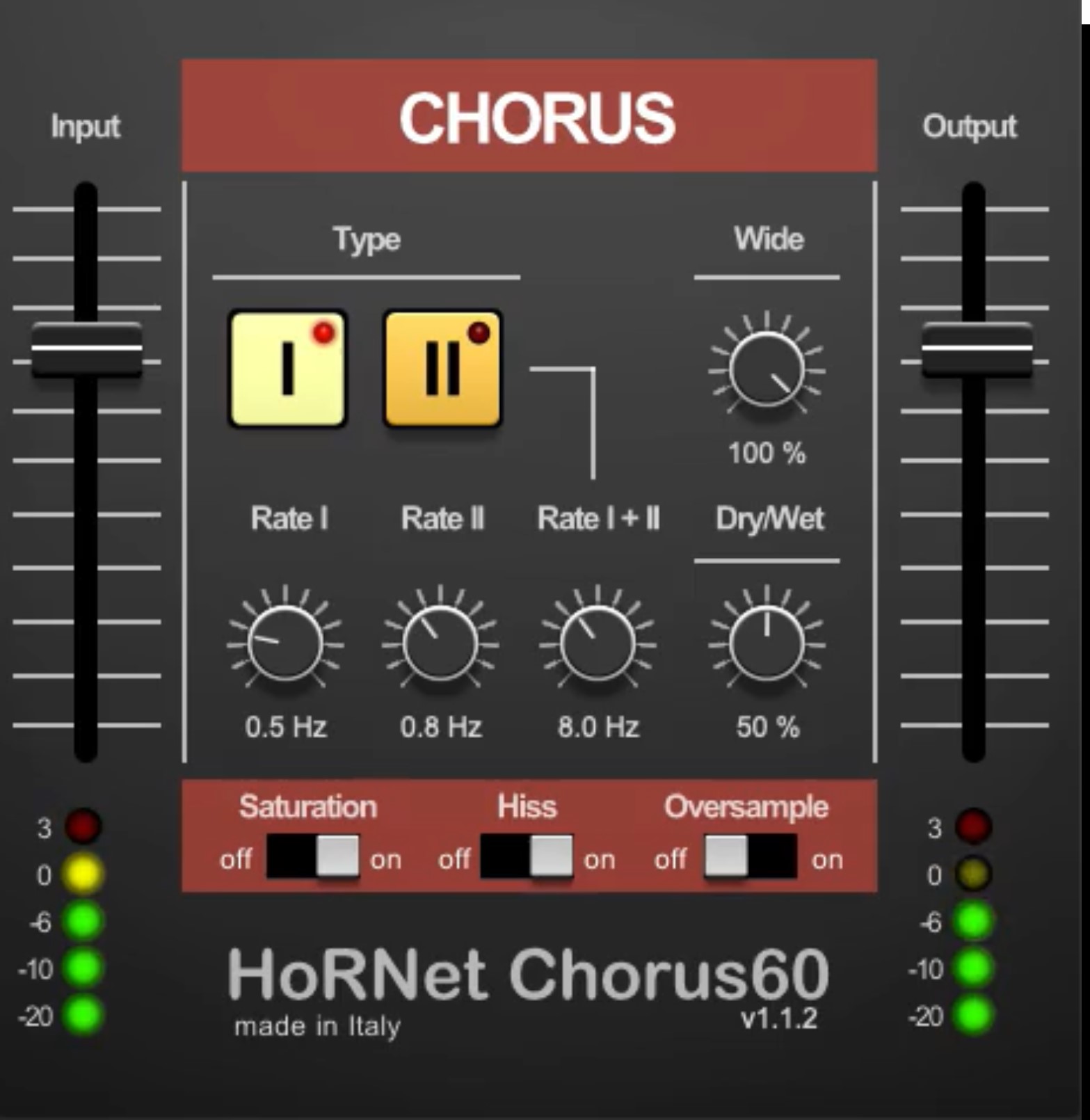Click the Hiss label
This screenshot has height=1120, width=1090.
click(x=527, y=807)
